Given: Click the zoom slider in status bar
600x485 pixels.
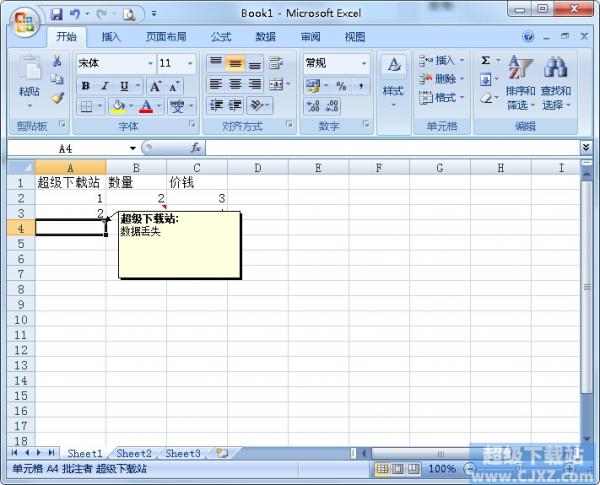Looking at the screenshot, I should [520, 468].
